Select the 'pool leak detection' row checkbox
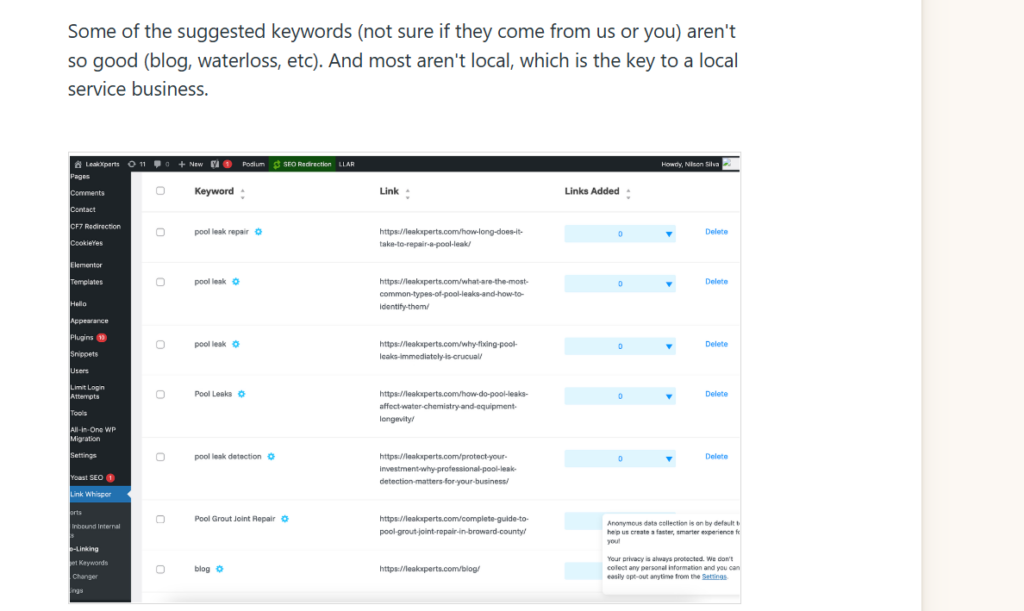This screenshot has width=1024, height=611. tap(160, 457)
